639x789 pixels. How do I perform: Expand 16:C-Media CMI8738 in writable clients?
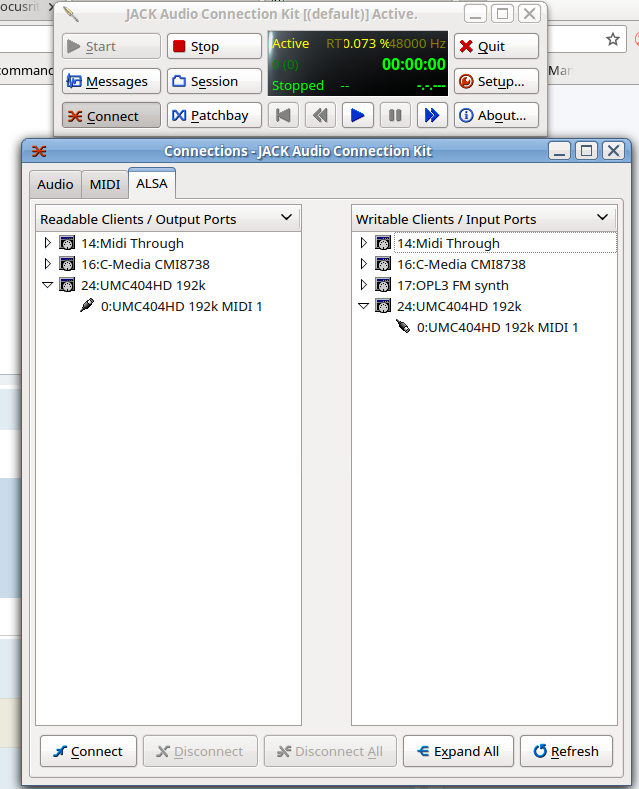click(x=364, y=264)
